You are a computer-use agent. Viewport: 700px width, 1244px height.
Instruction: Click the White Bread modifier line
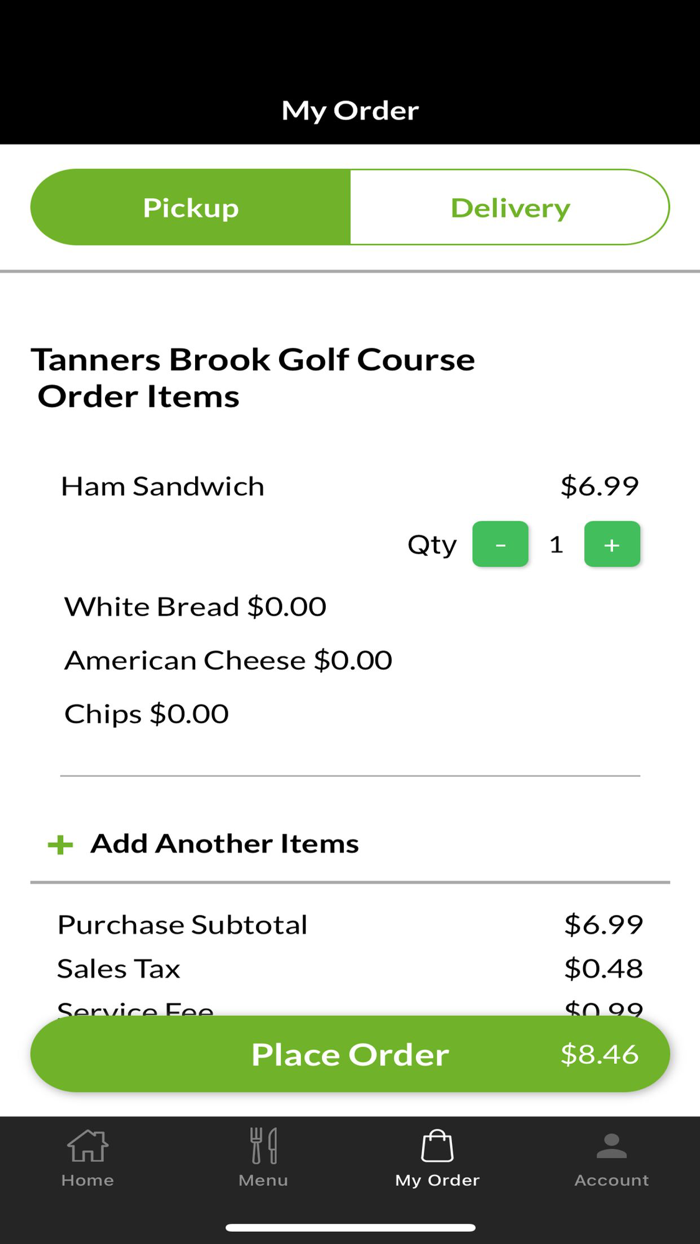[194, 606]
